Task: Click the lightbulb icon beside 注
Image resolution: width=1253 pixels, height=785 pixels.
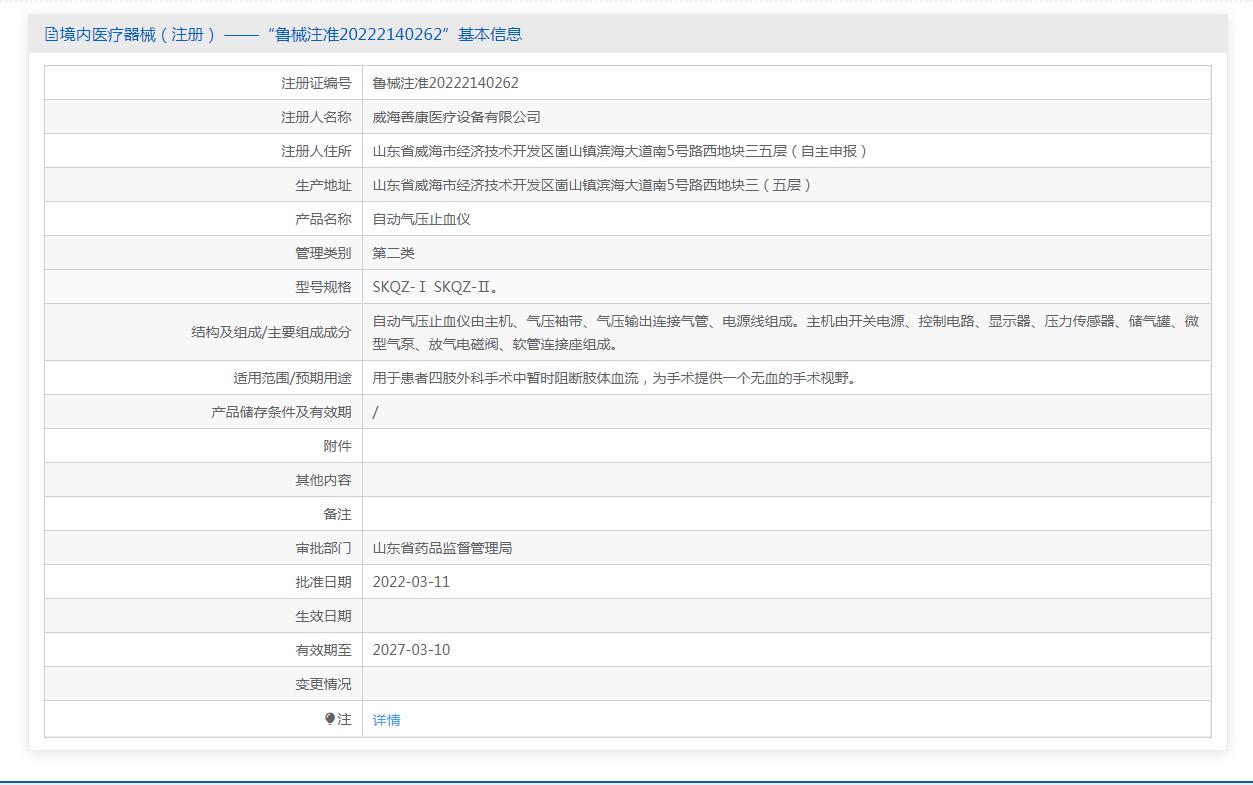Action: pyautogui.click(x=330, y=719)
